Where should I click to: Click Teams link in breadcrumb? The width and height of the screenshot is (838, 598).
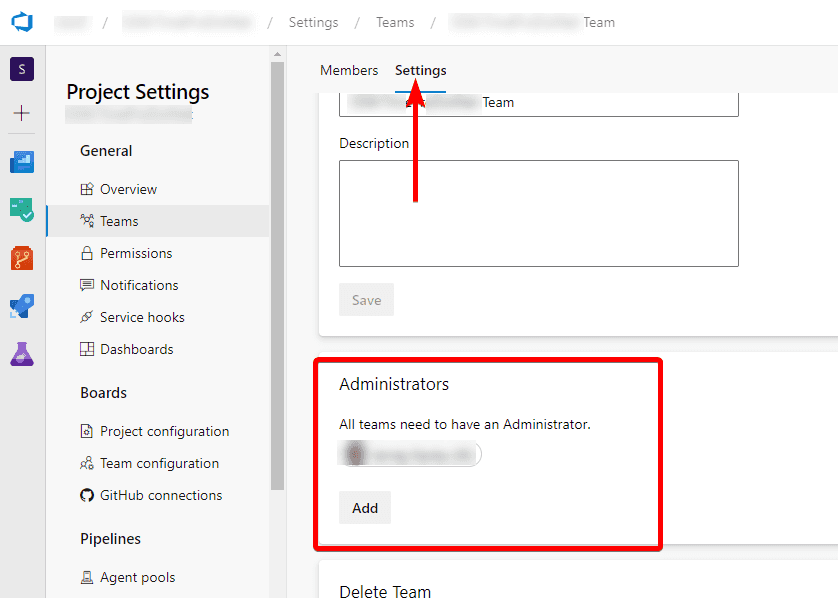(395, 22)
